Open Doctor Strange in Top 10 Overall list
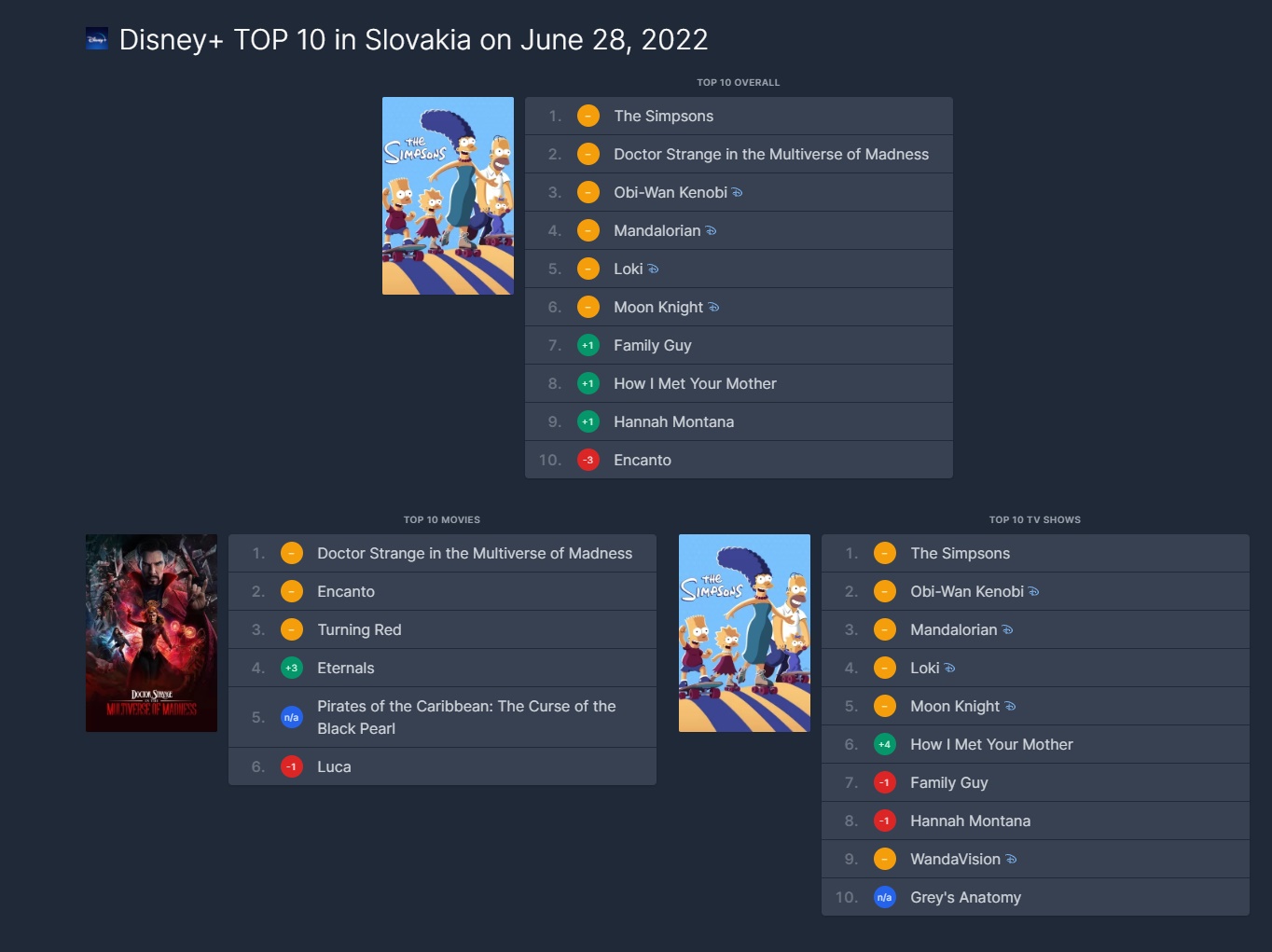This screenshot has height=952, width=1272. [771, 154]
